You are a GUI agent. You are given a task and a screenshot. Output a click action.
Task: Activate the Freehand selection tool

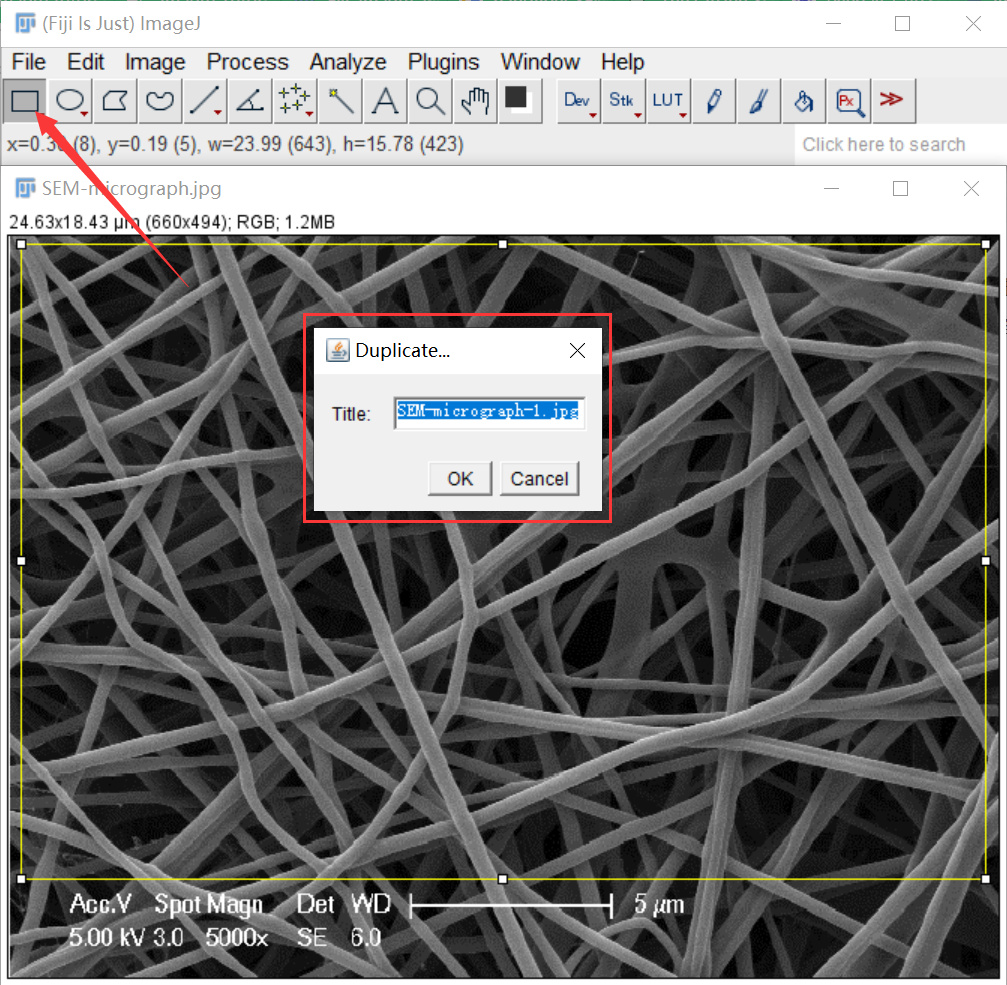tap(160, 100)
